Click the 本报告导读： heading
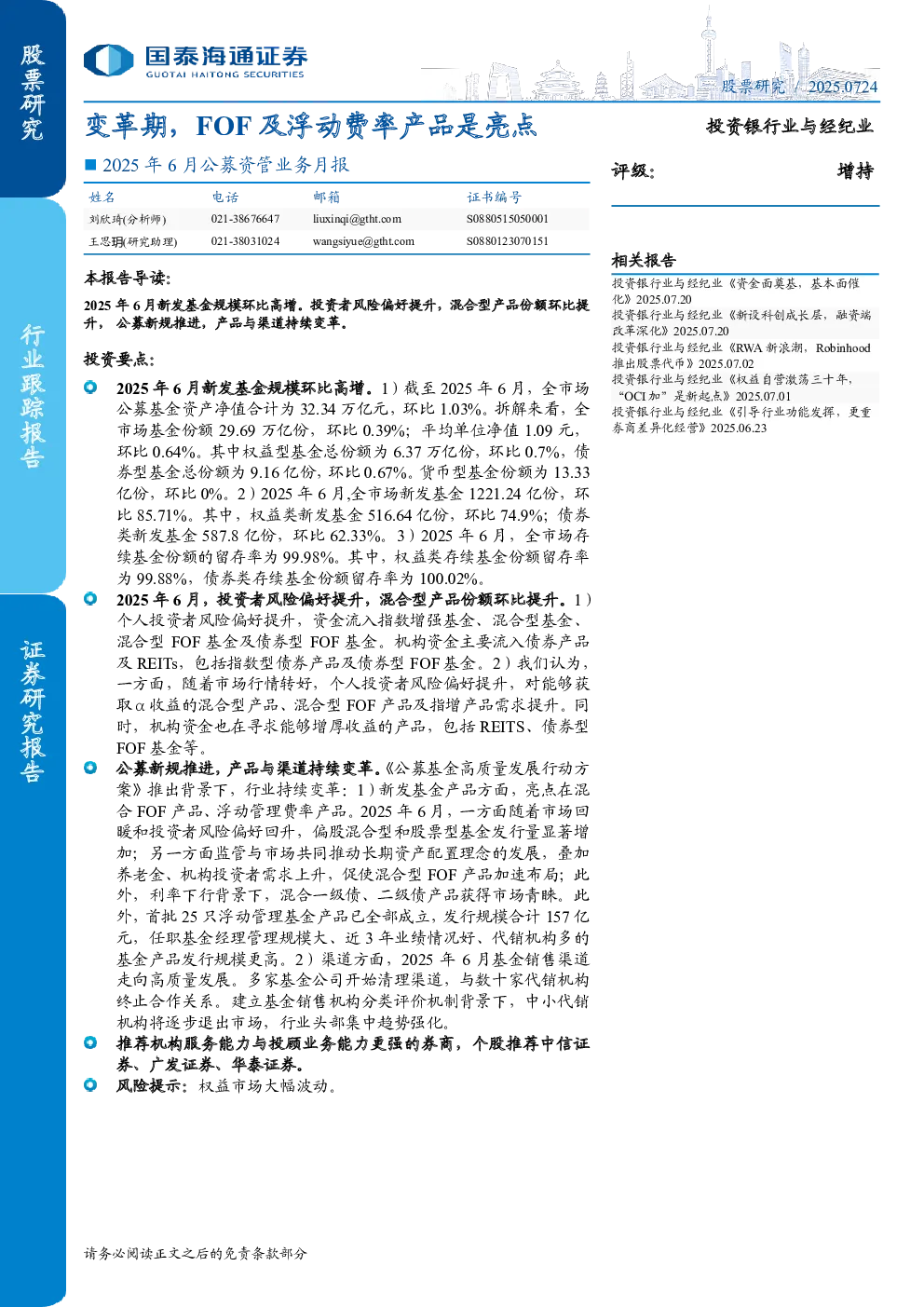 point(128,279)
